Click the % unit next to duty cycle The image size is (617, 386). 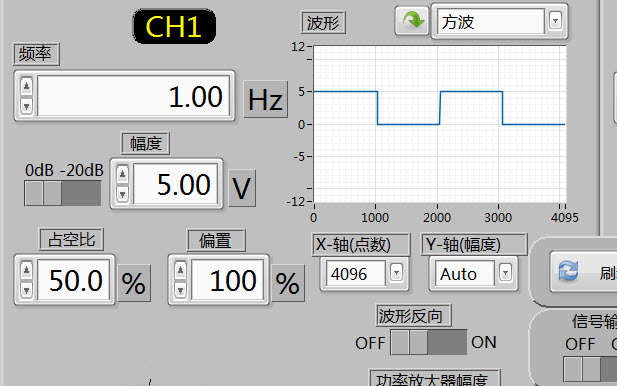click(134, 283)
